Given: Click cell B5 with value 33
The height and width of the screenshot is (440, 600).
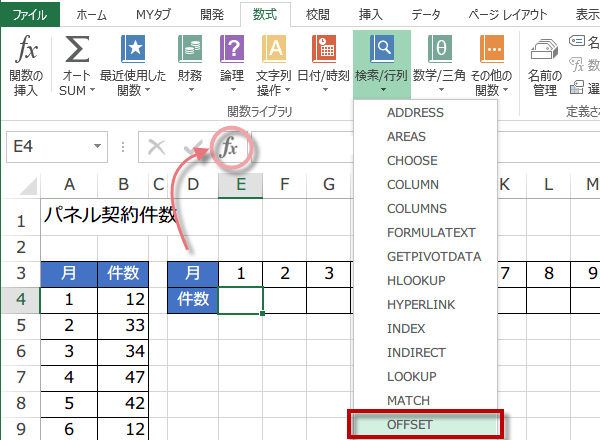Looking at the screenshot, I should click(123, 326).
